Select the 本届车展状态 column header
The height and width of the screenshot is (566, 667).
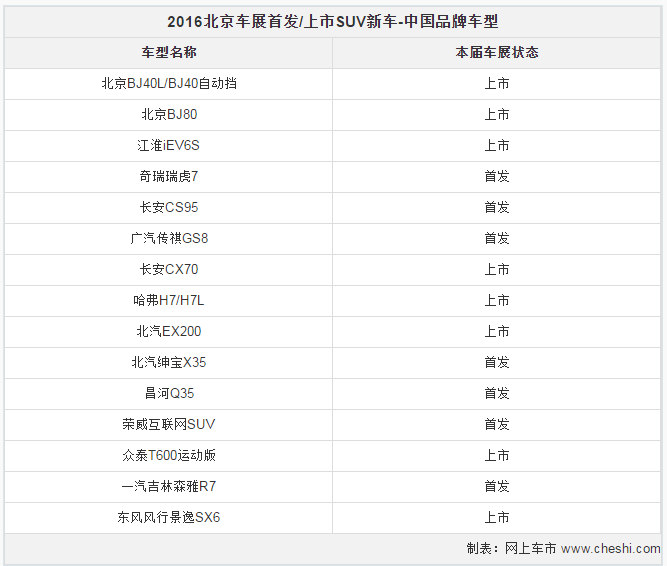click(496, 52)
